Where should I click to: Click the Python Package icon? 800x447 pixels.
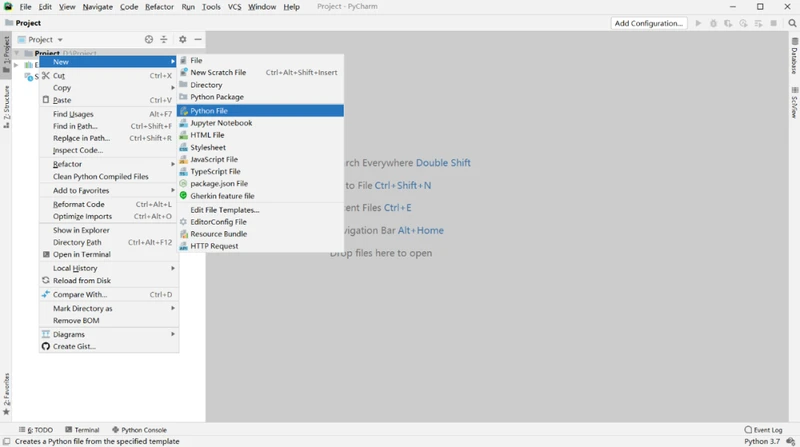[184, 96]
